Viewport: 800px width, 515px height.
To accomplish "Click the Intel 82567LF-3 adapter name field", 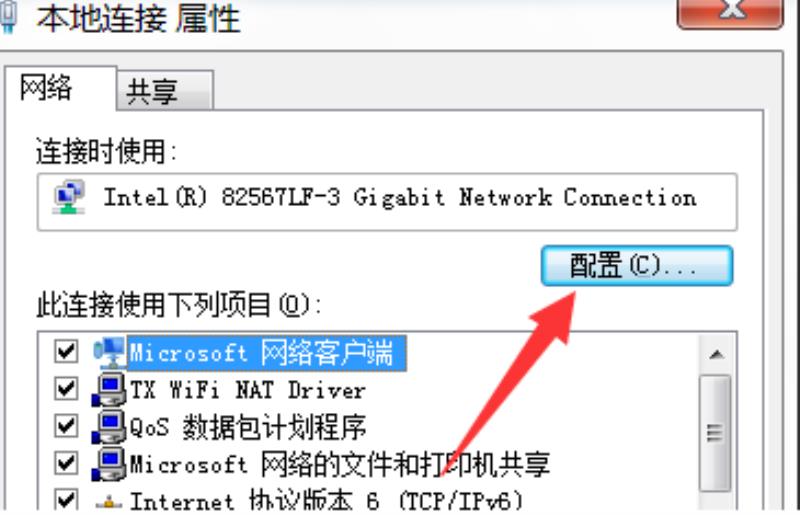I will point(387,202).
